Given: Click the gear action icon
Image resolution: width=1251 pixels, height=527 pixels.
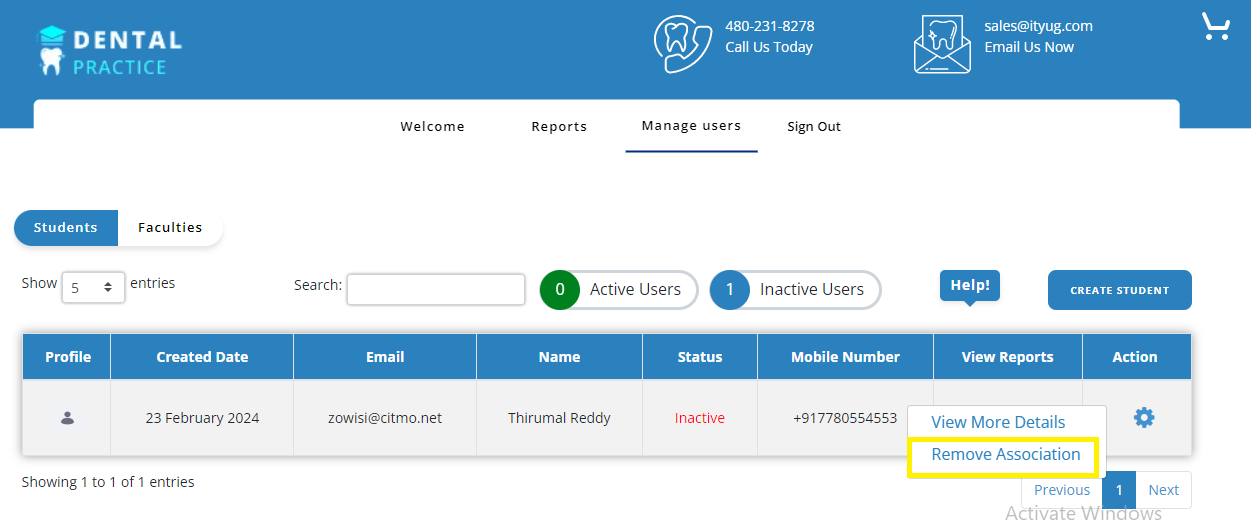Looking at the screenshot, I should click(x=1144, y=418).
